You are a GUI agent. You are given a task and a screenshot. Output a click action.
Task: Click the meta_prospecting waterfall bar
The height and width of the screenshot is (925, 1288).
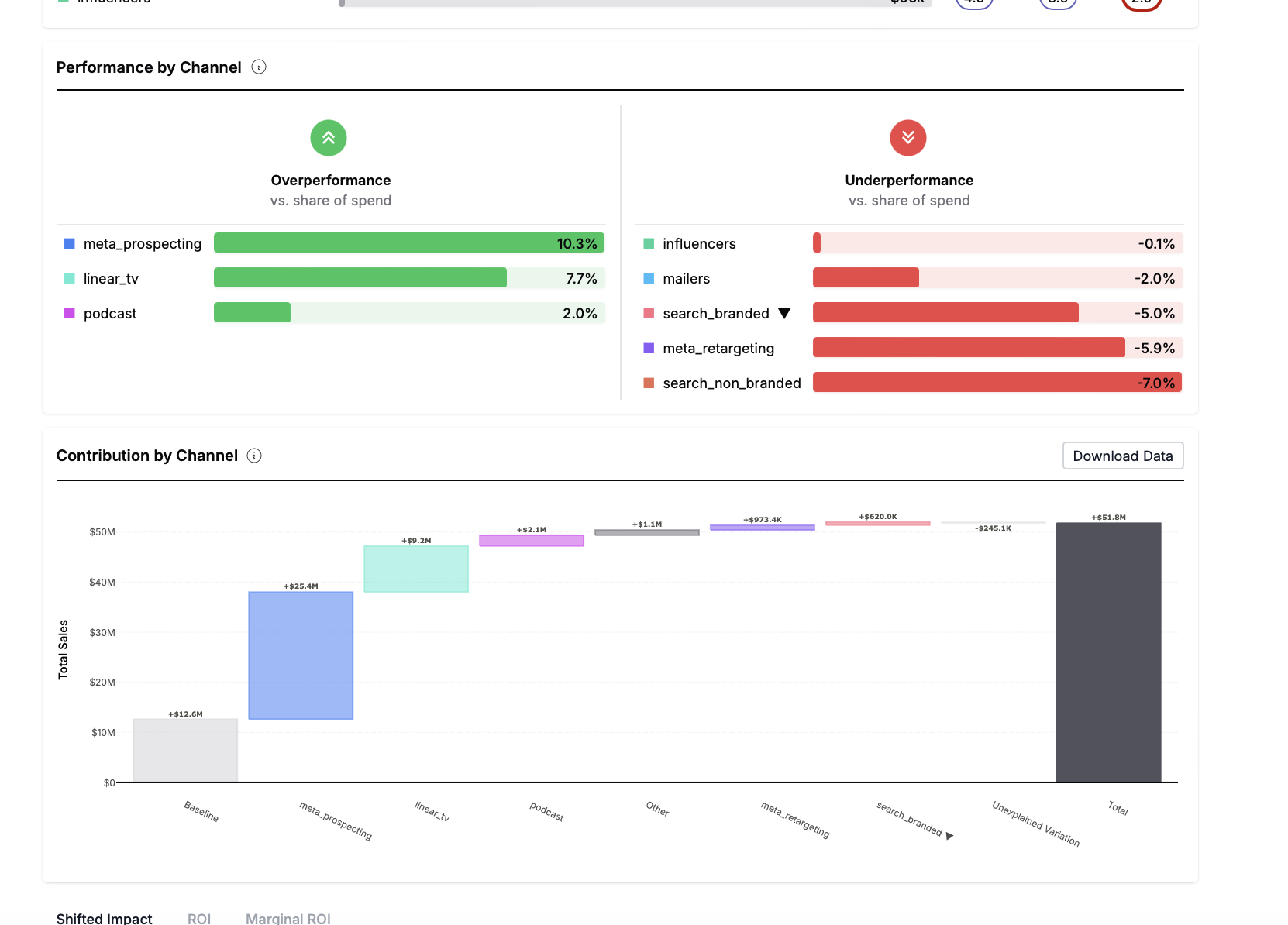pyautogui.click(x=301, y=655)
